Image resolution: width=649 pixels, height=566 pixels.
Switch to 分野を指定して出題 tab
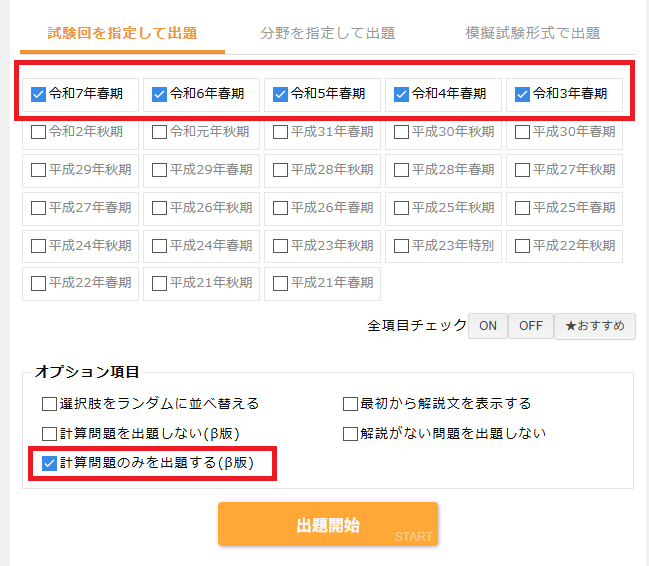tap(327, 33)
